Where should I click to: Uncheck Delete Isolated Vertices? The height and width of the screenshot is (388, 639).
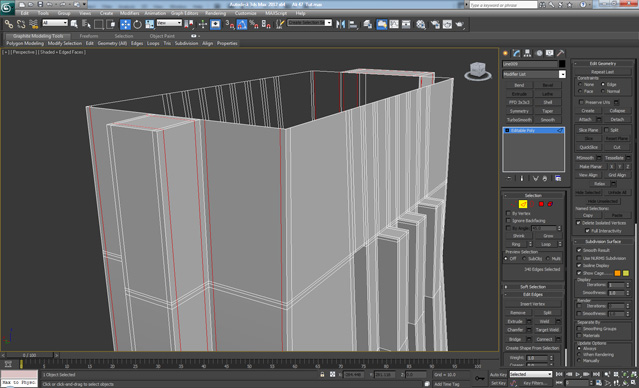point(578,223)
